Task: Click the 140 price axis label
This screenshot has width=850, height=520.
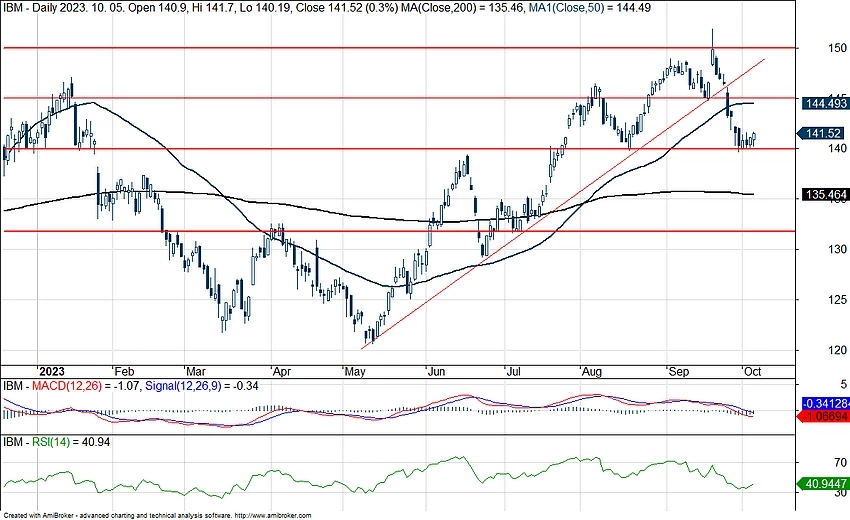Action: (x=837, y=148)
